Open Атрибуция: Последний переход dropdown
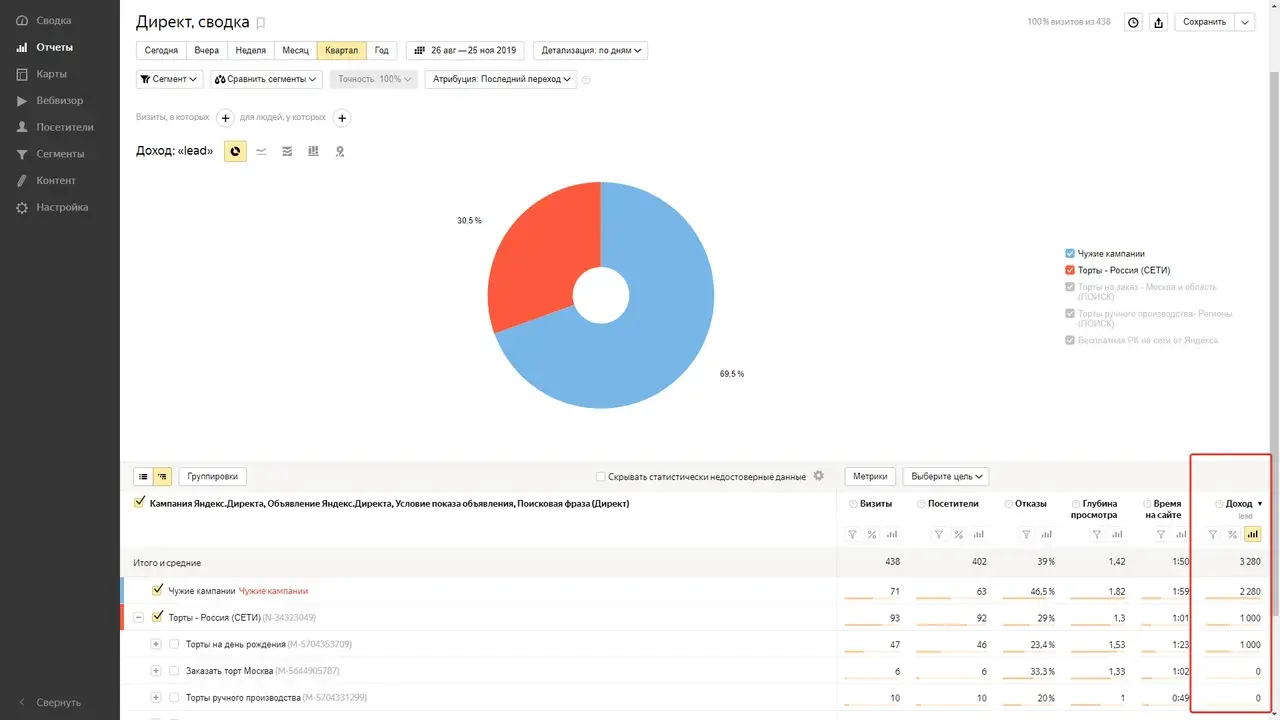The image size is (1280, 720). coord(501,79)
